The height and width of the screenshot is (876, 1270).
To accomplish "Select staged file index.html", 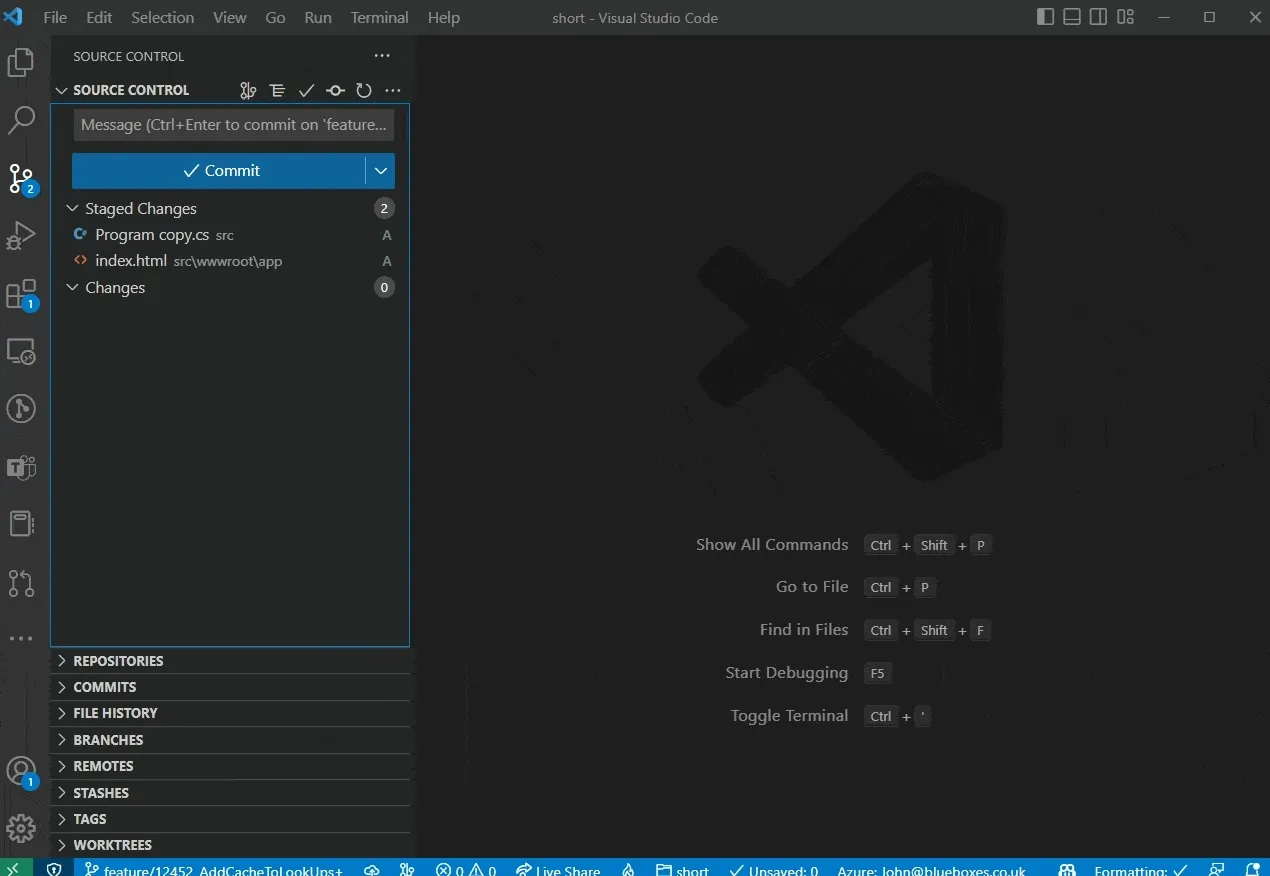I will click(x=230, y=261).
